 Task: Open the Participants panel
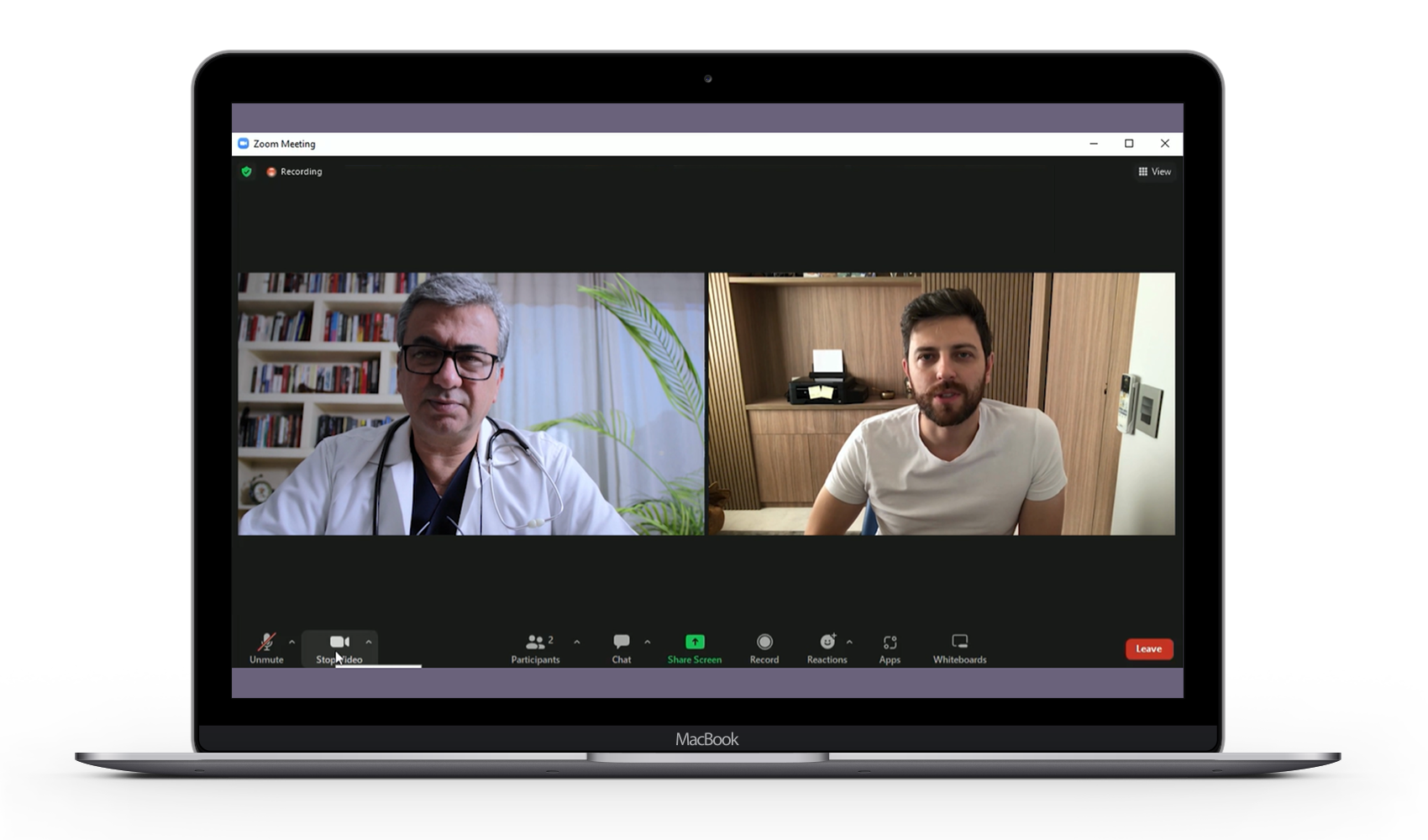[535, 649]
